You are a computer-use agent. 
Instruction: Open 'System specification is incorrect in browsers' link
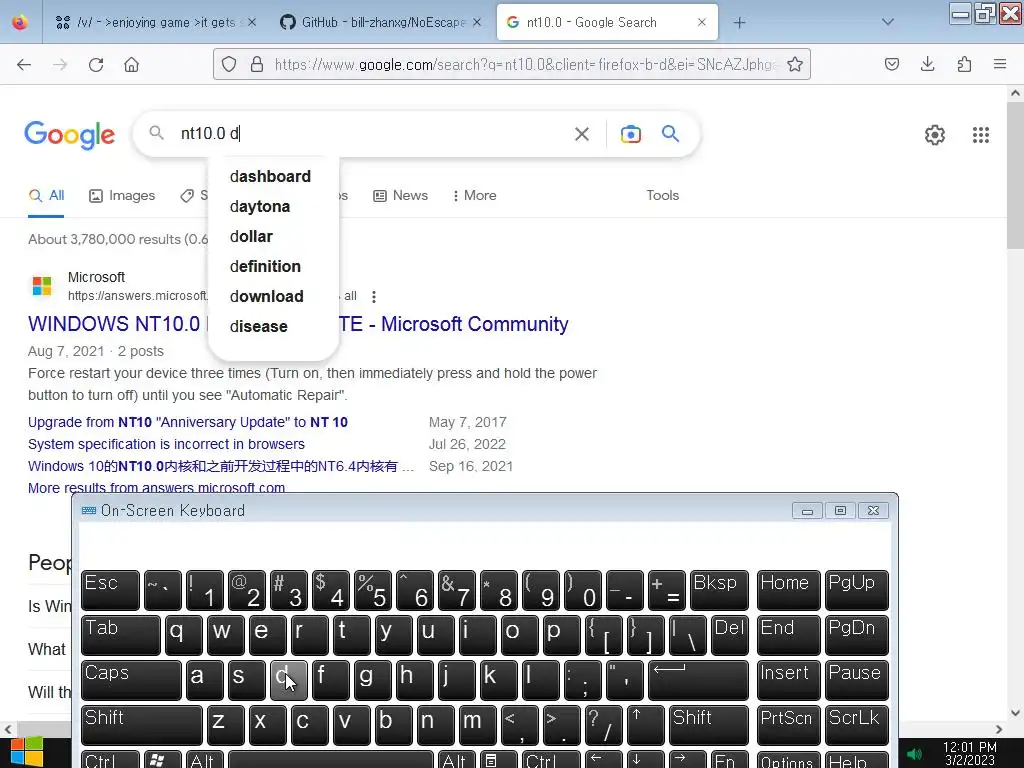[166, 444]
